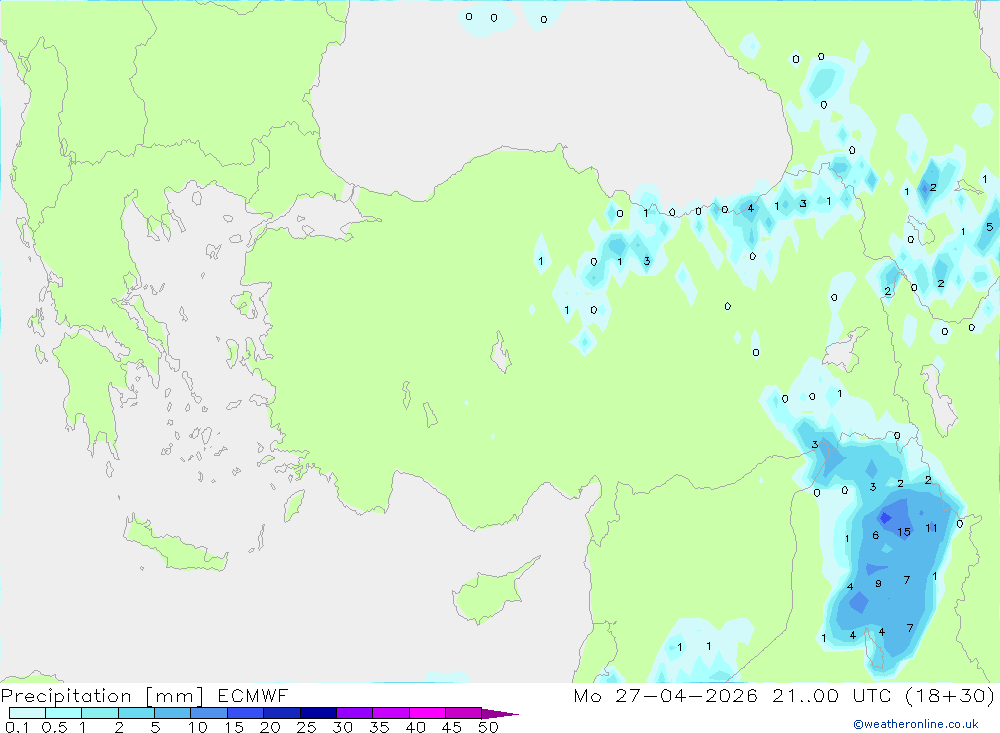Click the "Precipitation [mm]" title text
Screen dimensions: 1000x733
coord(103,696)
